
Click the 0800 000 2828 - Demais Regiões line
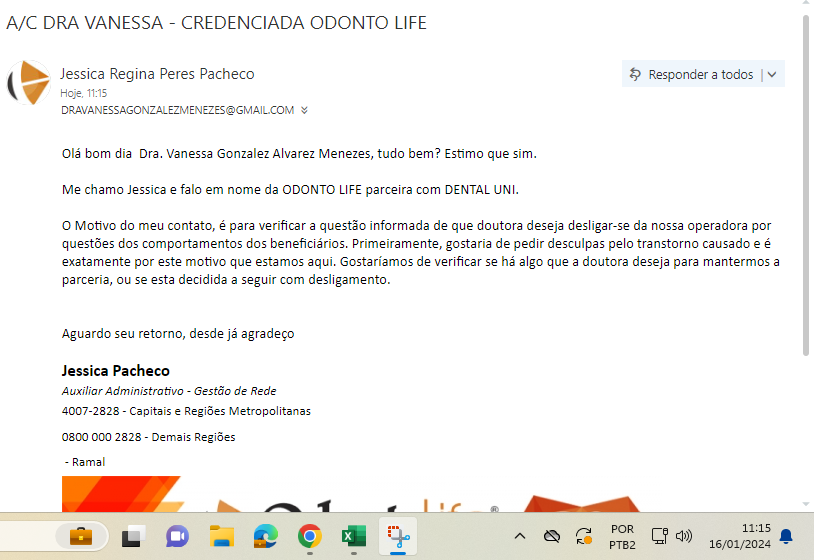pyautogui.click(x=148, y=437)
